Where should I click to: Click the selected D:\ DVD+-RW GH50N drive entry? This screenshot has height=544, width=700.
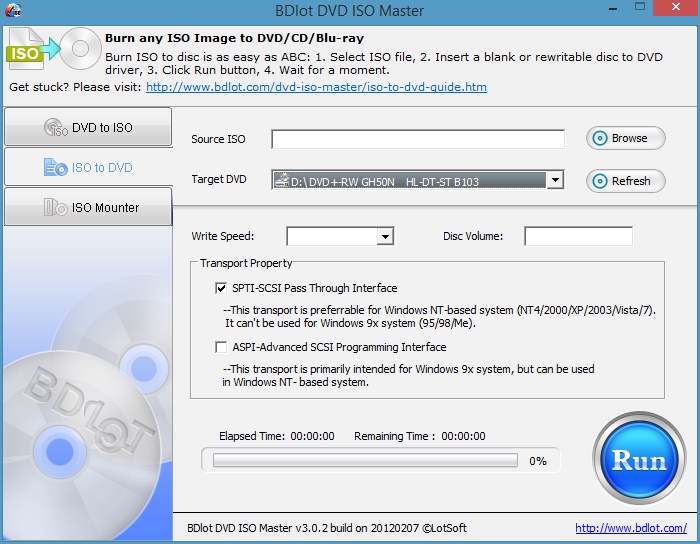click(409, 181)
